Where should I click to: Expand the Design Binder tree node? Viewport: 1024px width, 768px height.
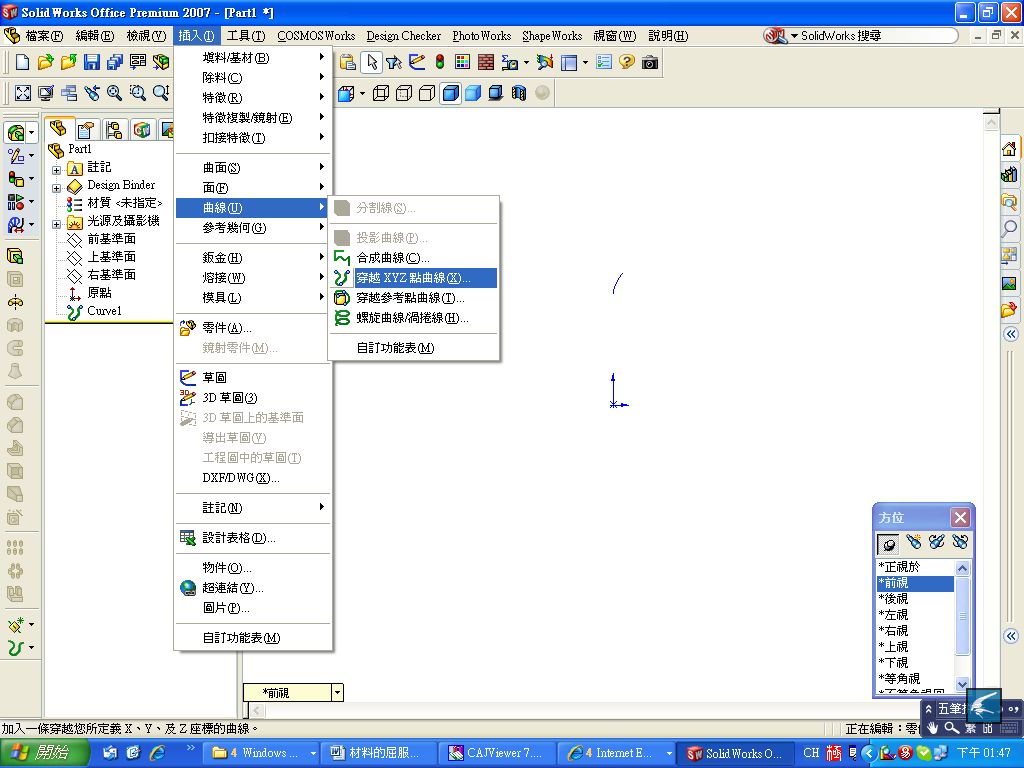point(56,188)
